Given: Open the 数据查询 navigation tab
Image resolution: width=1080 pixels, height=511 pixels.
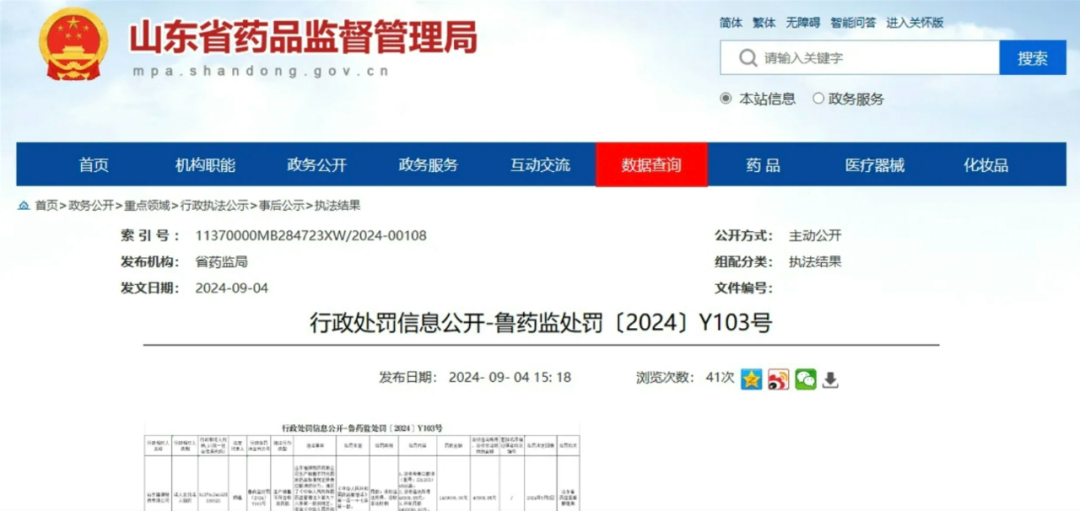Looking at the screenshot, I should coord(652,165).
